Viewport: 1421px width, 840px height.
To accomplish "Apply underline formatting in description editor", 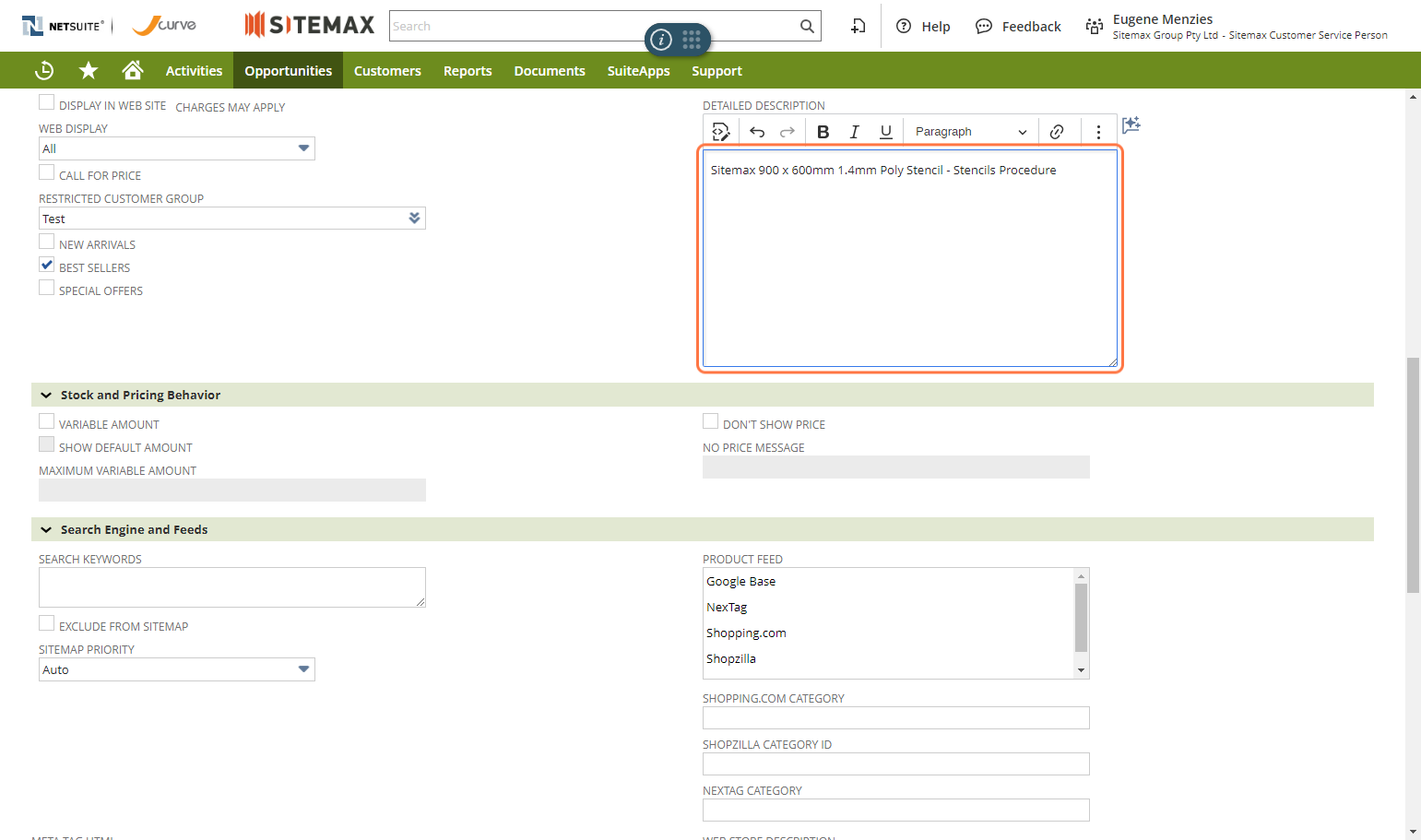I will pyautogui.click(x=886, y=132).
